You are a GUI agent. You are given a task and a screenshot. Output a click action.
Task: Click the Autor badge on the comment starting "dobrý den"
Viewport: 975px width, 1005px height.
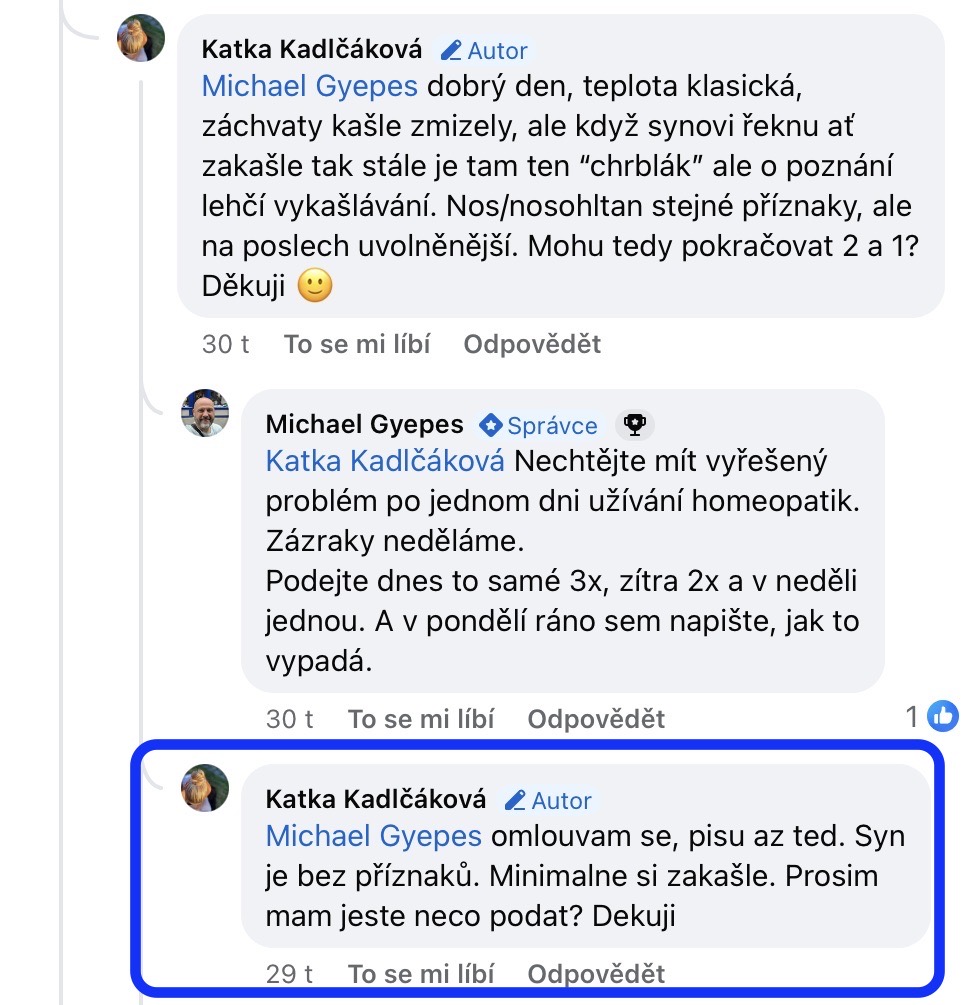485,50
